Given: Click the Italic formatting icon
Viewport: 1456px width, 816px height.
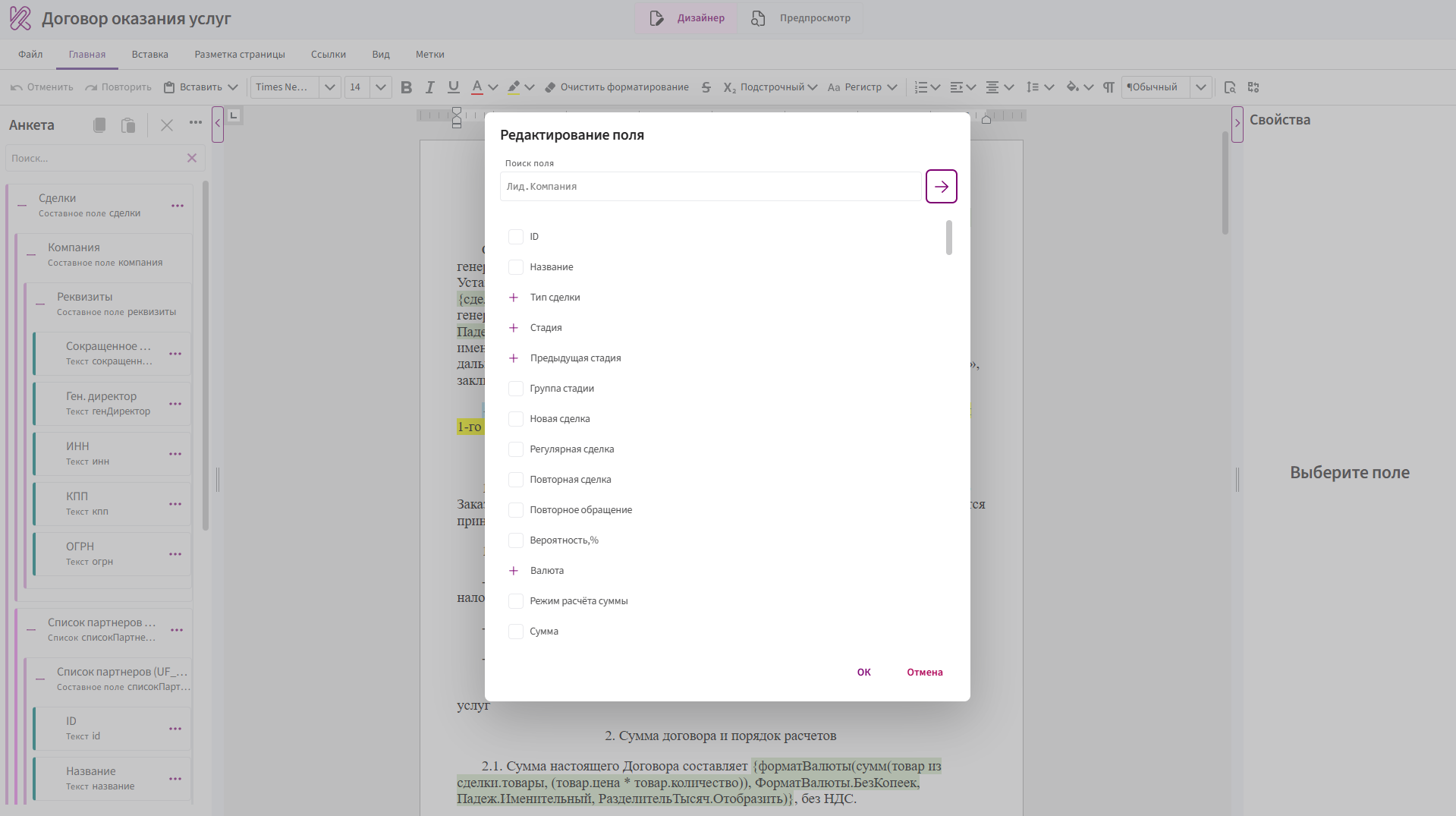Looking at the screenshot, I should [x=429, y=87].
